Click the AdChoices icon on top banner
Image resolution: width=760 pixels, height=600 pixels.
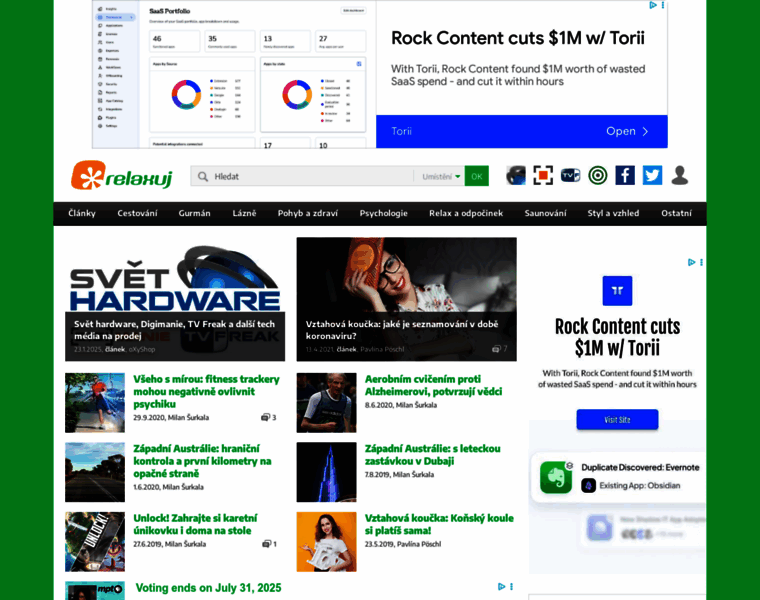pos(653,5)
